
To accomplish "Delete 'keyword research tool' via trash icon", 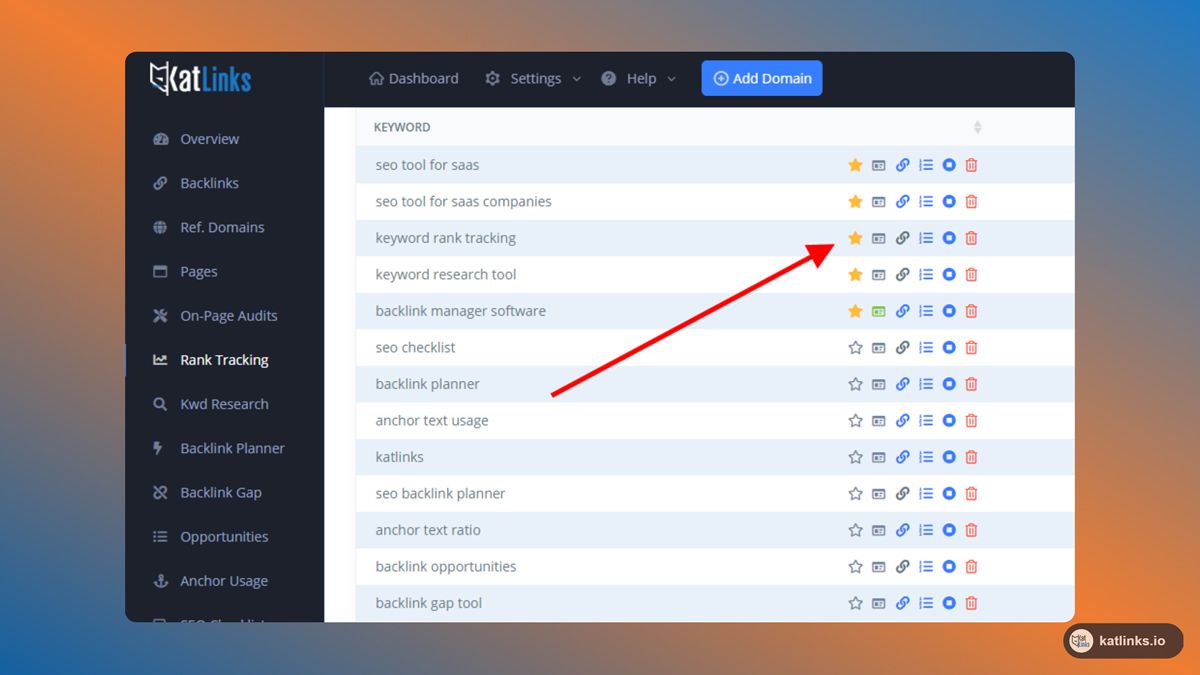I will pos(971,274).
